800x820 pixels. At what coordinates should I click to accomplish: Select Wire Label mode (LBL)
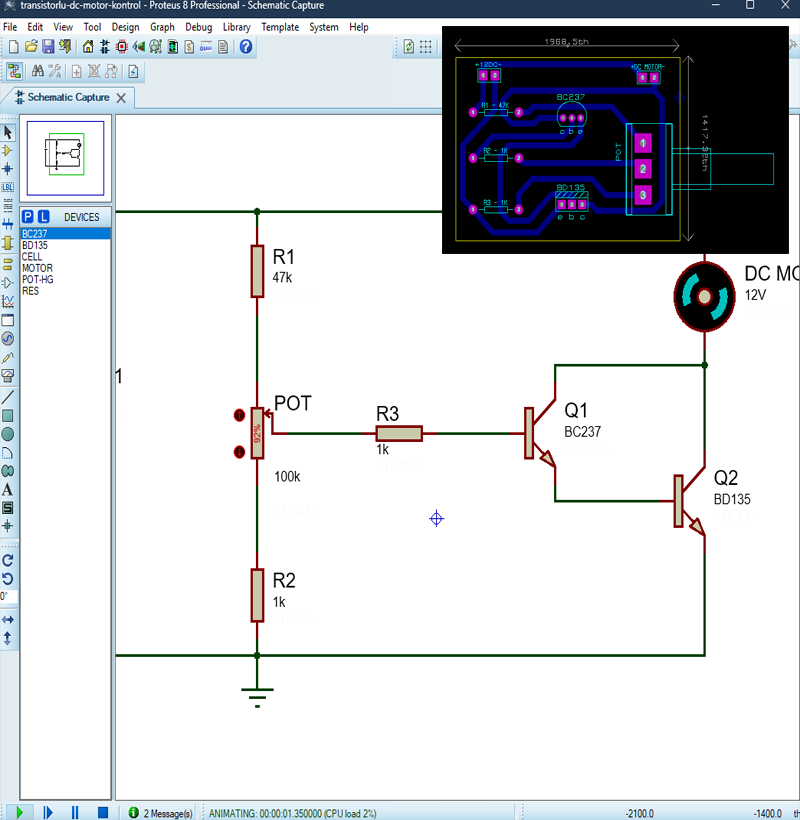tap(8, 186)
